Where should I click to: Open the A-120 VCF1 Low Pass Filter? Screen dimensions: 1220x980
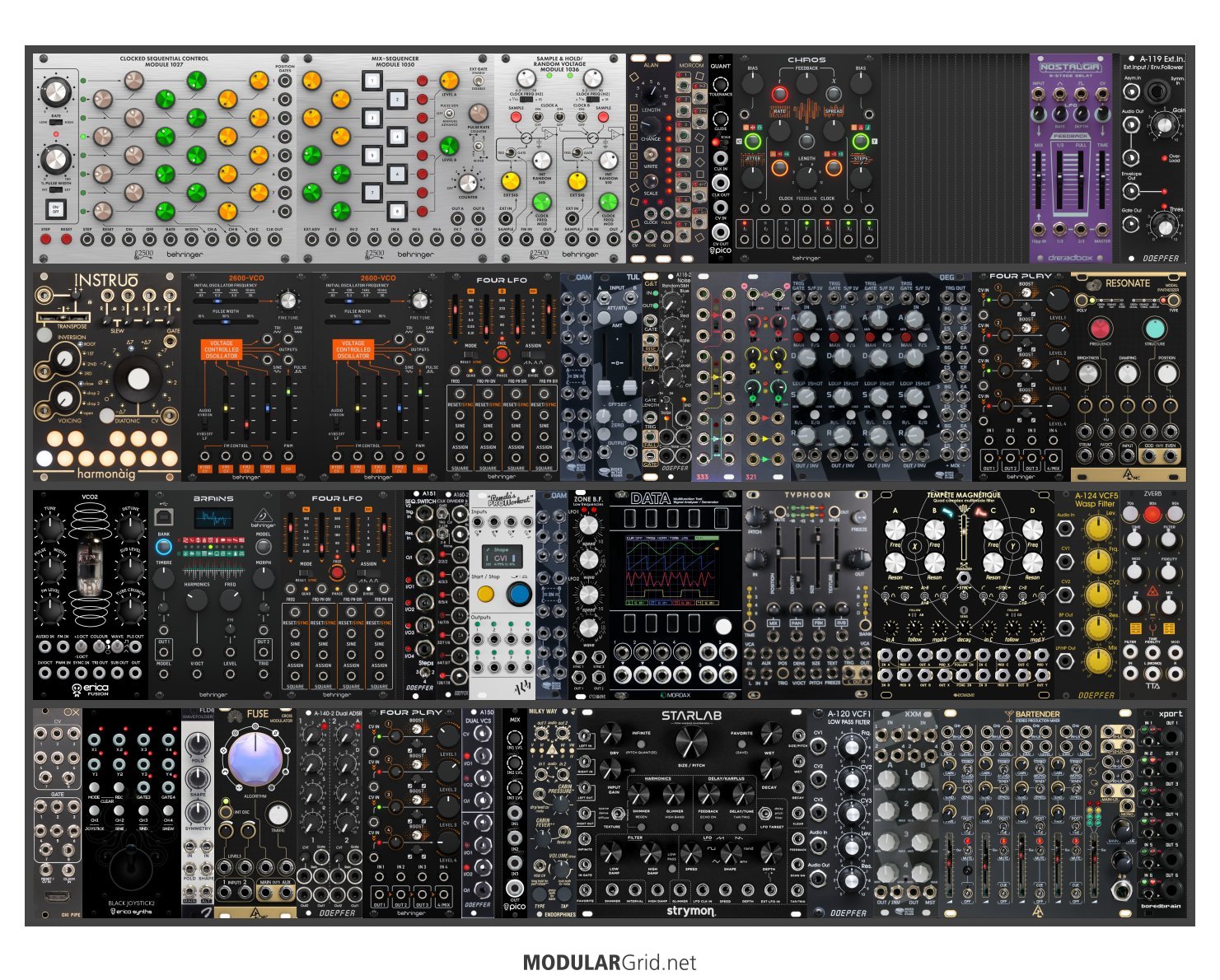[x=840, y=813]
